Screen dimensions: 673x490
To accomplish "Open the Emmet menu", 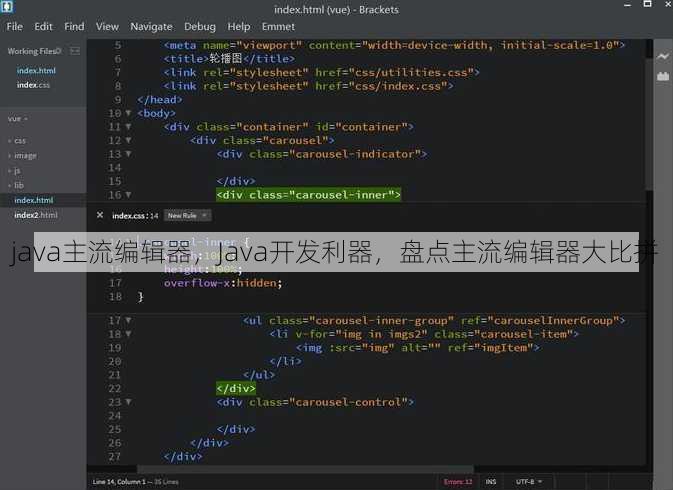I will pyautogui.click(x=278, y=27).
